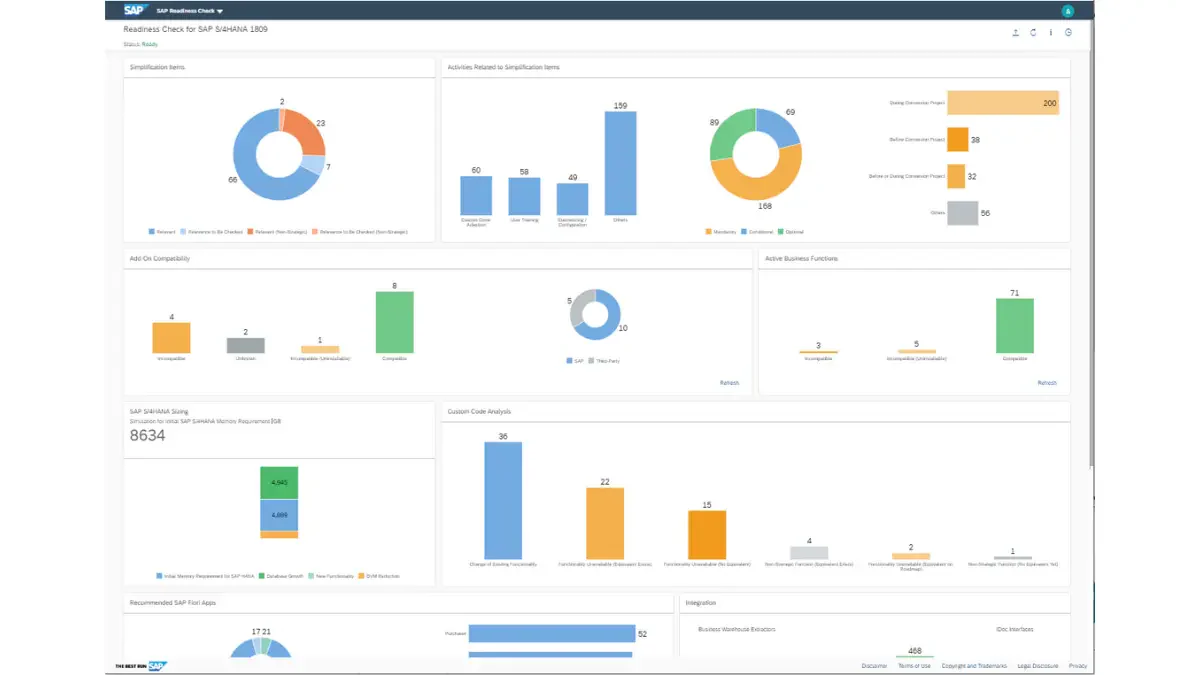
Task: Click Relevant legend swatch in Simplification Items
Action: [151, 232]
